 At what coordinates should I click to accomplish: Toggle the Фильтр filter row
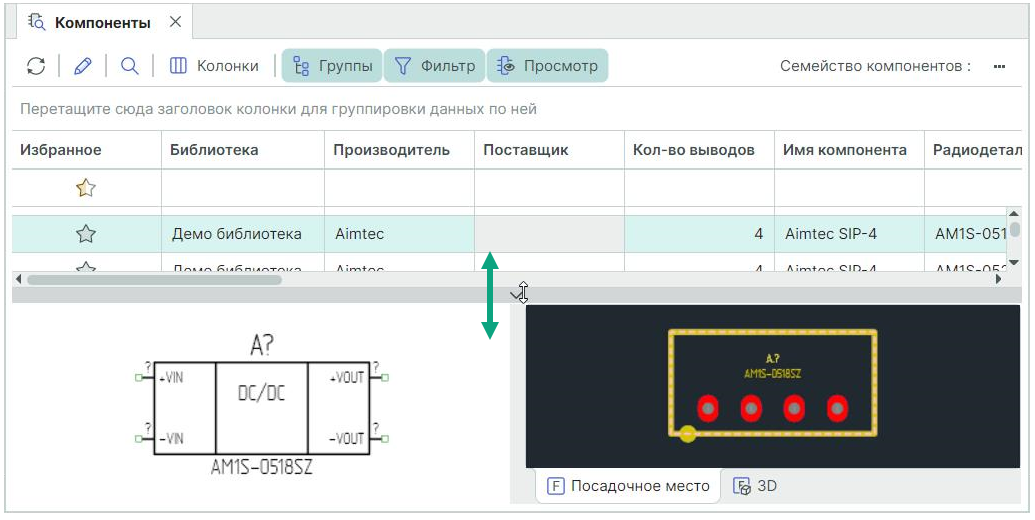435,66
